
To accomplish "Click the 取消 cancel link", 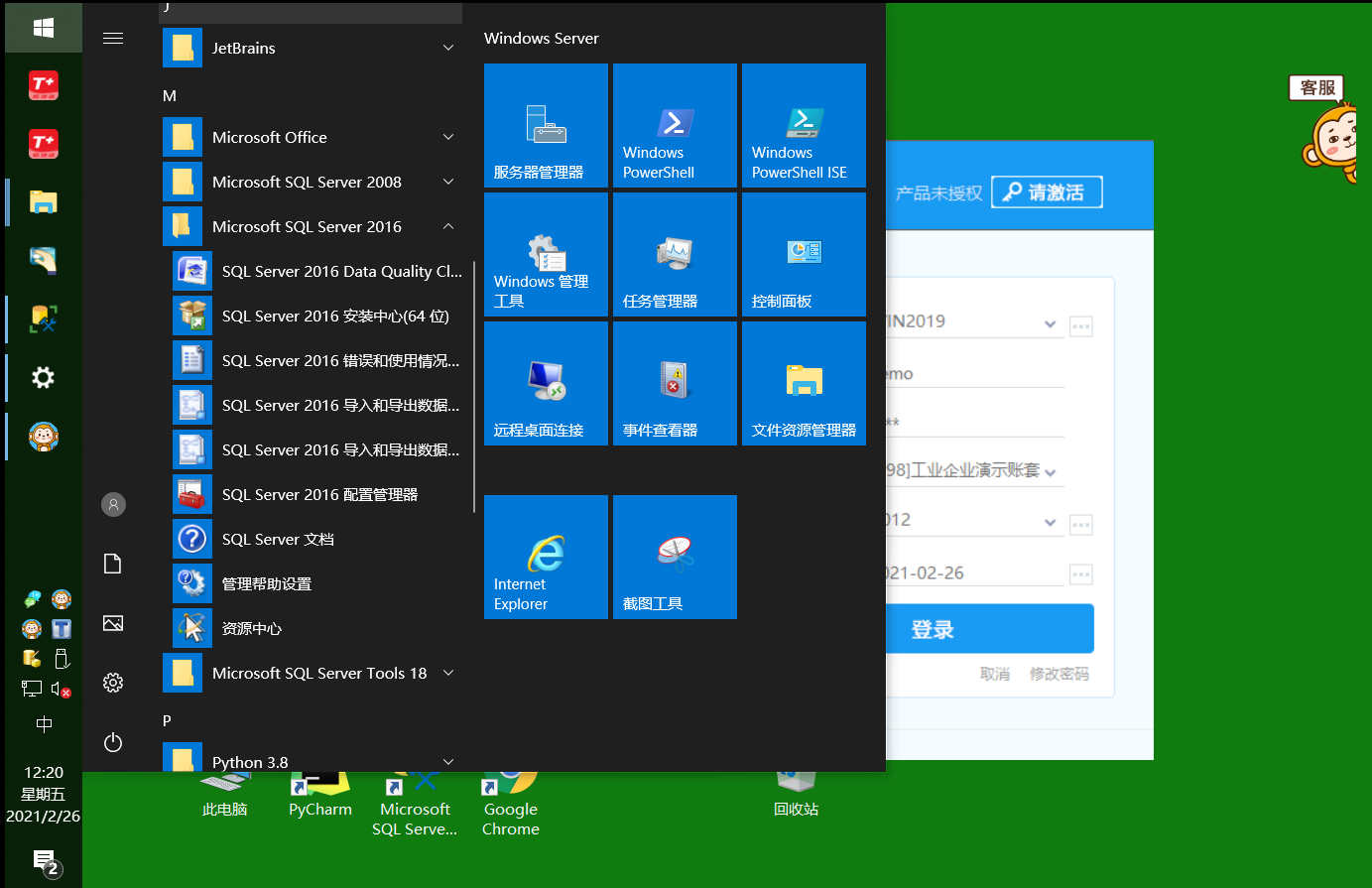I will pos(994,674).
